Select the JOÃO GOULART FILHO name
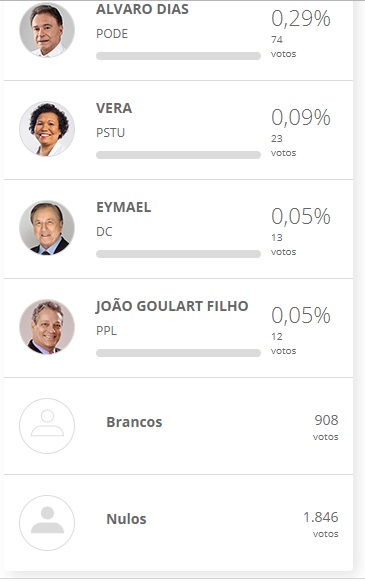The width and height of the screenshot is (365, 581). [172, 306]
